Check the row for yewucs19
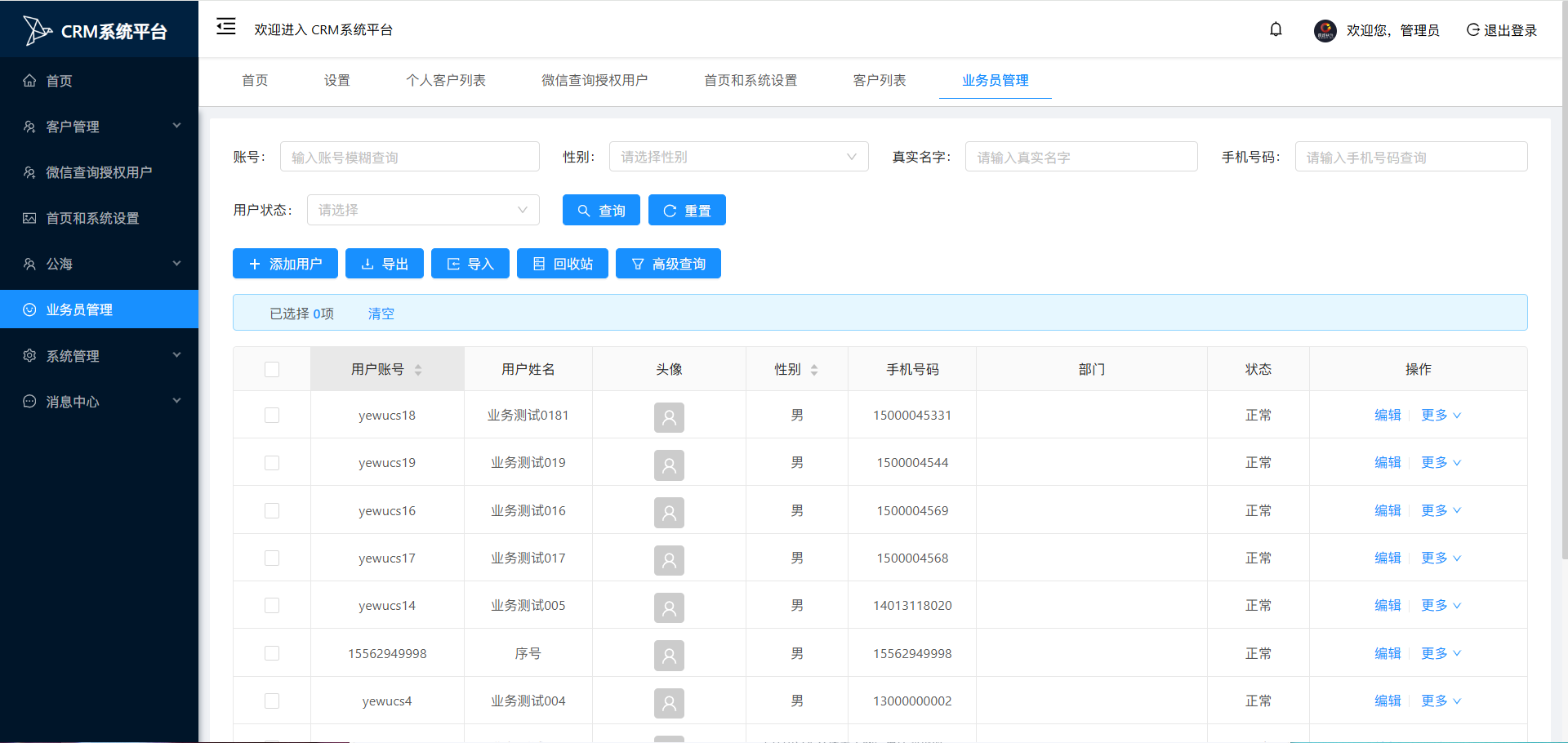1568x743 pixels. coord(272,463)
